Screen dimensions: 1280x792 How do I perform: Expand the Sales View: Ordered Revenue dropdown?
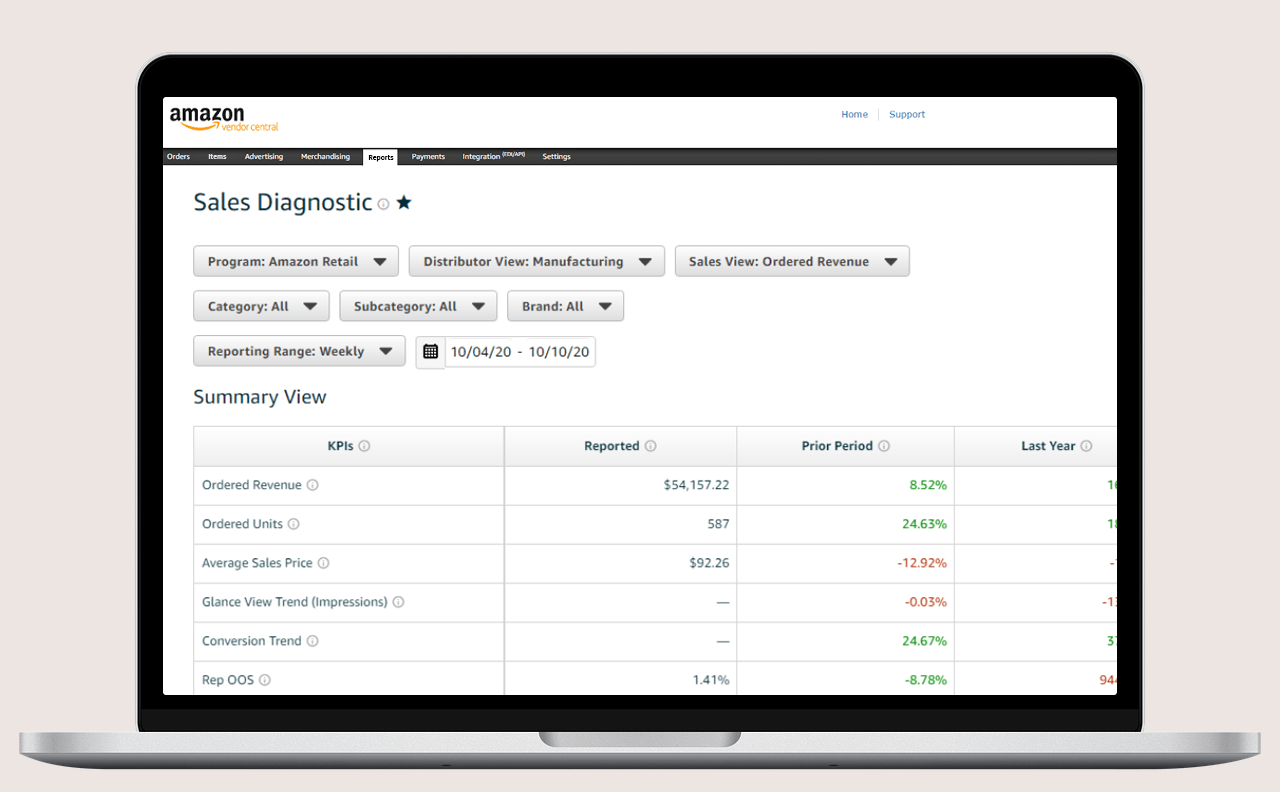click(792, 262)
